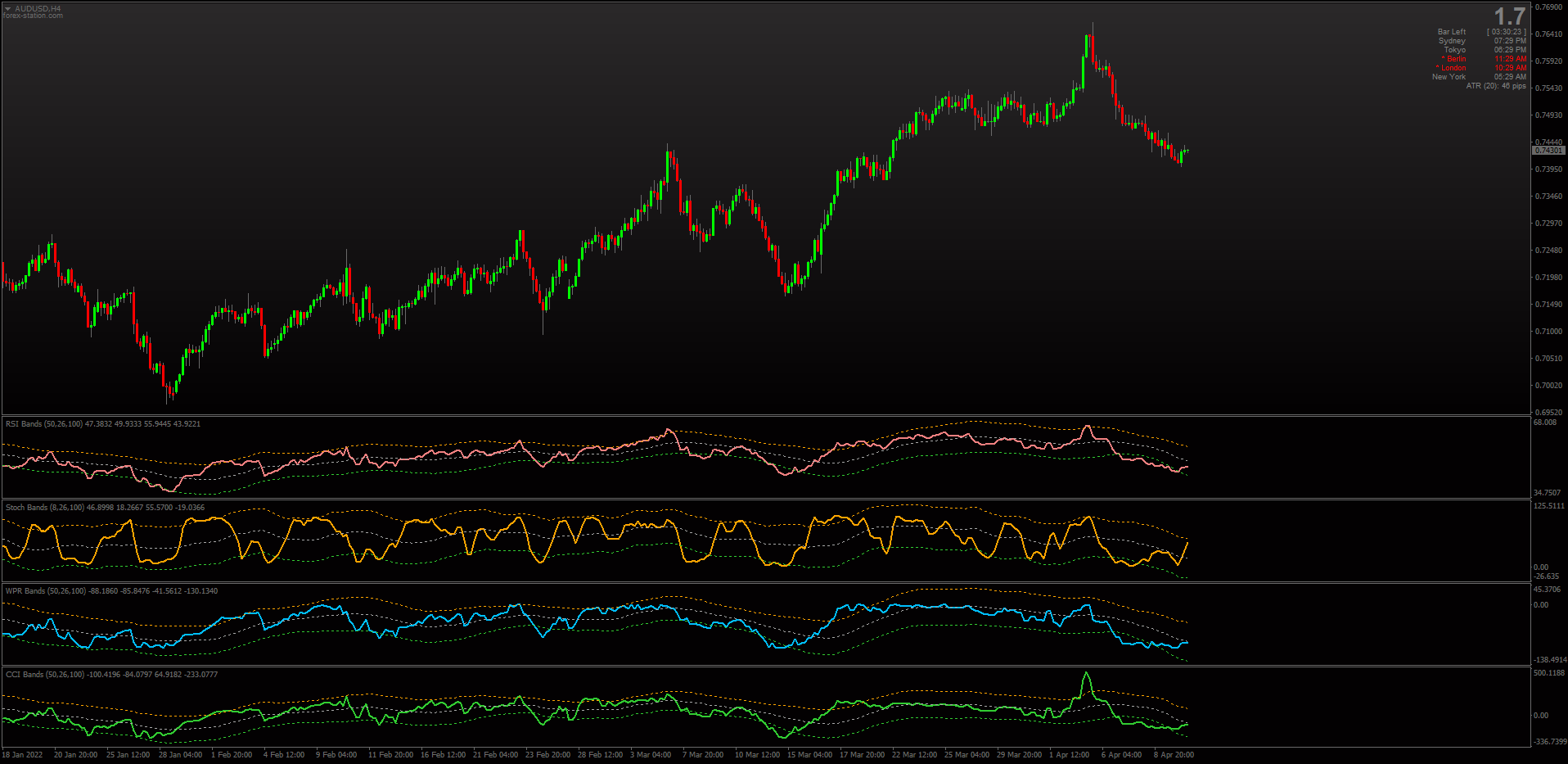Click the 0.76900 price axis label
1568x764 pixels.
click(x=1548, y=7)
